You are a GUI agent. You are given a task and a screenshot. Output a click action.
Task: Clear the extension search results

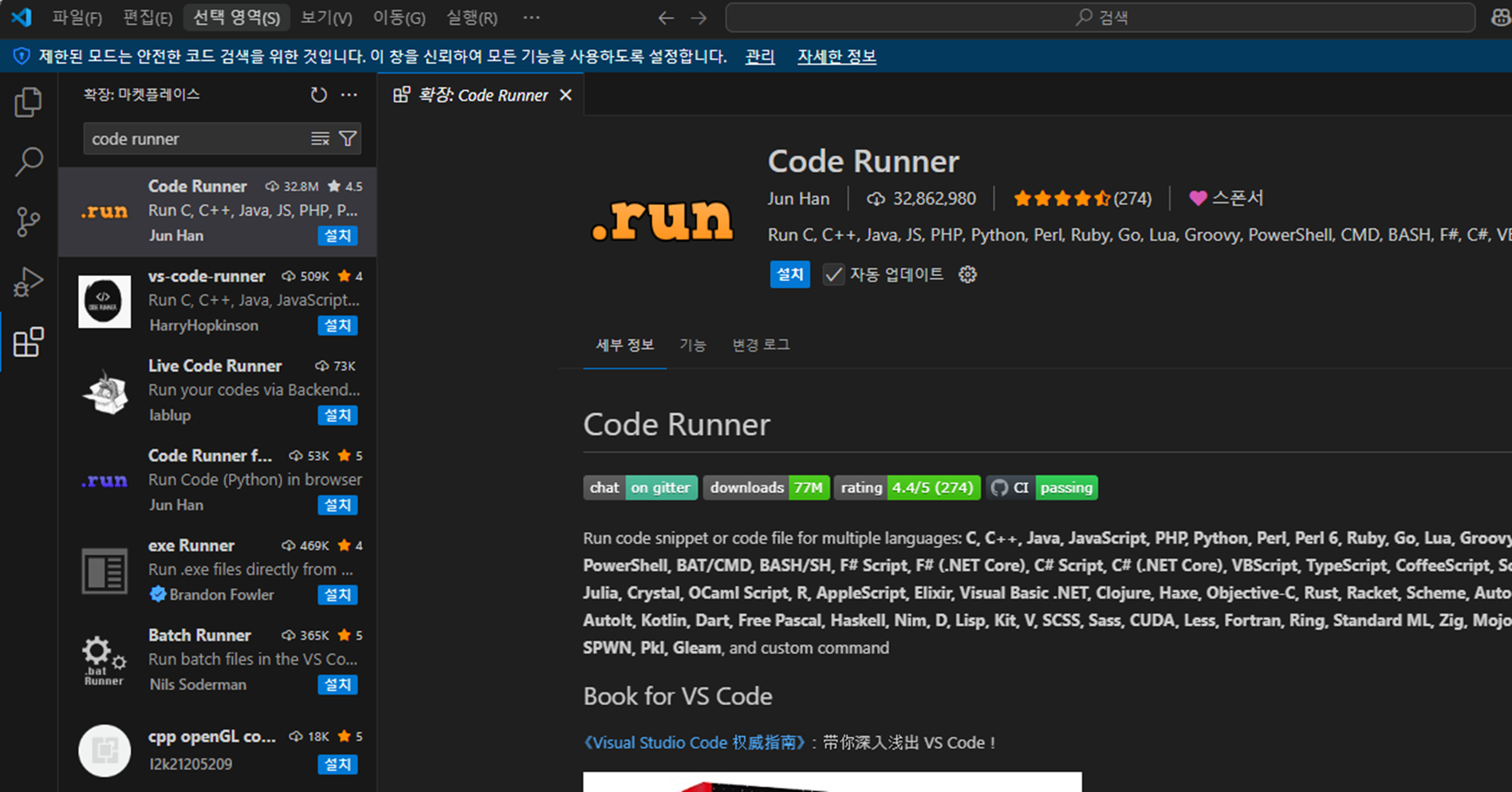click(320, 139)
